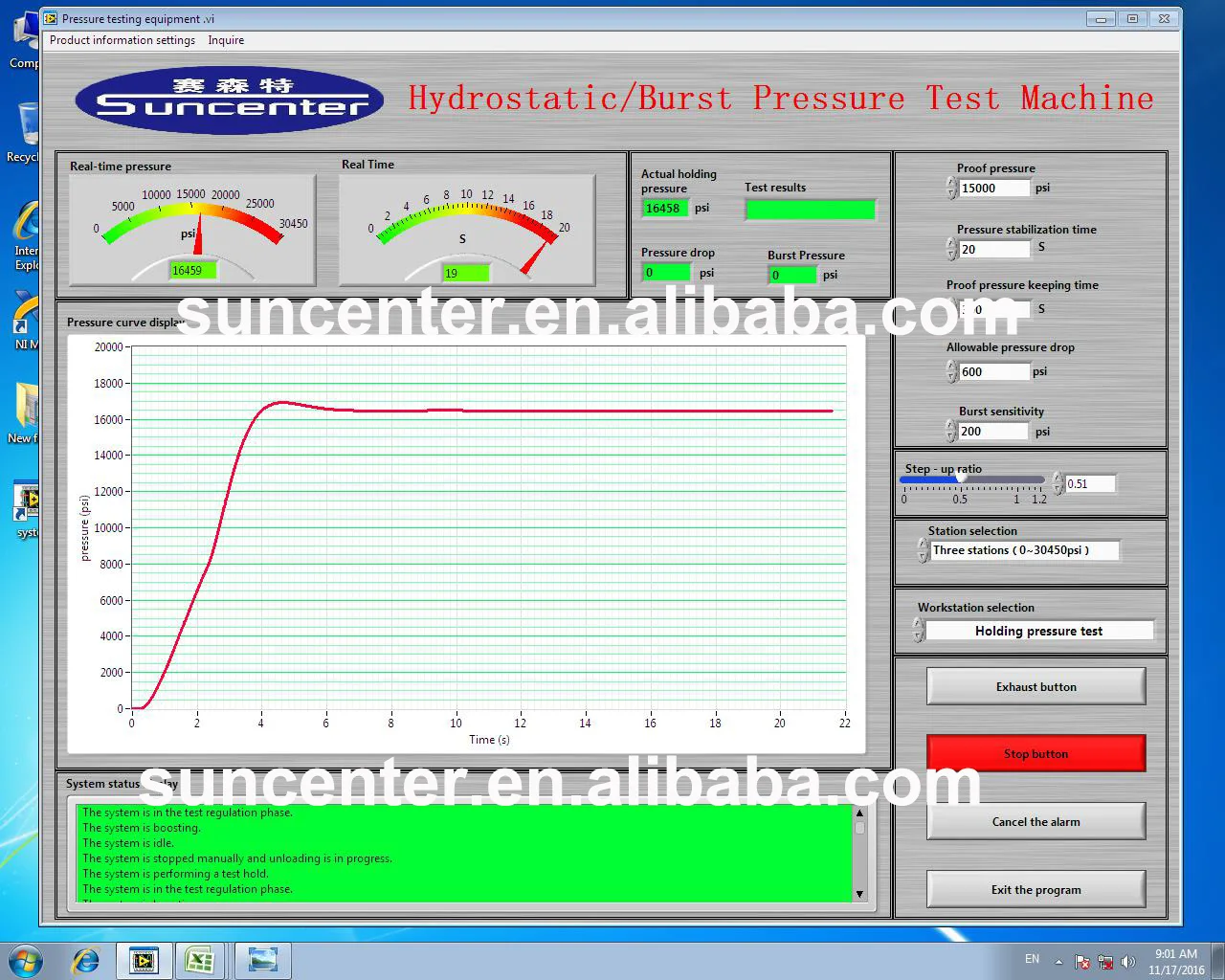
Task: Click the Burst Pressure value indicator
Action: tap(792, 275)
